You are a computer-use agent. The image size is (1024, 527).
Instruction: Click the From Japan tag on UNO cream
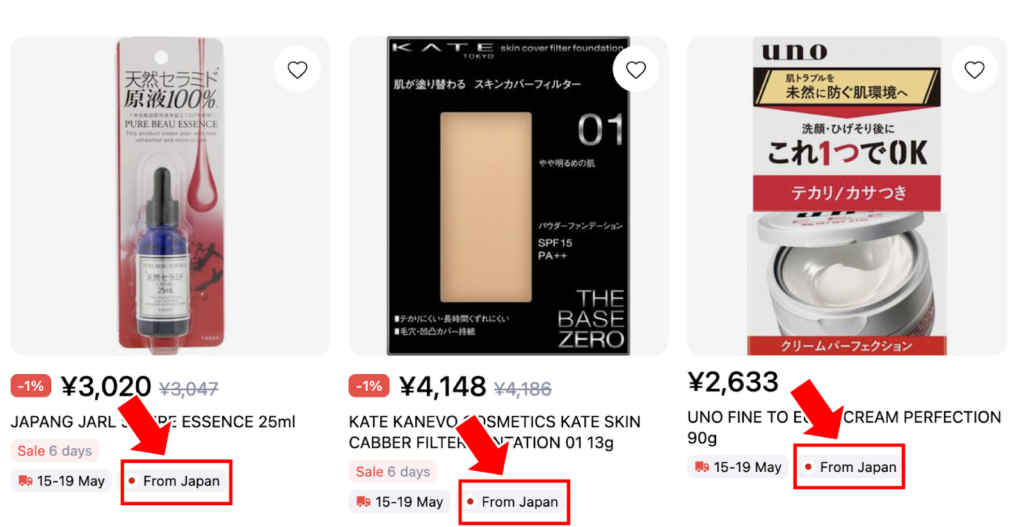pos(851,467)
